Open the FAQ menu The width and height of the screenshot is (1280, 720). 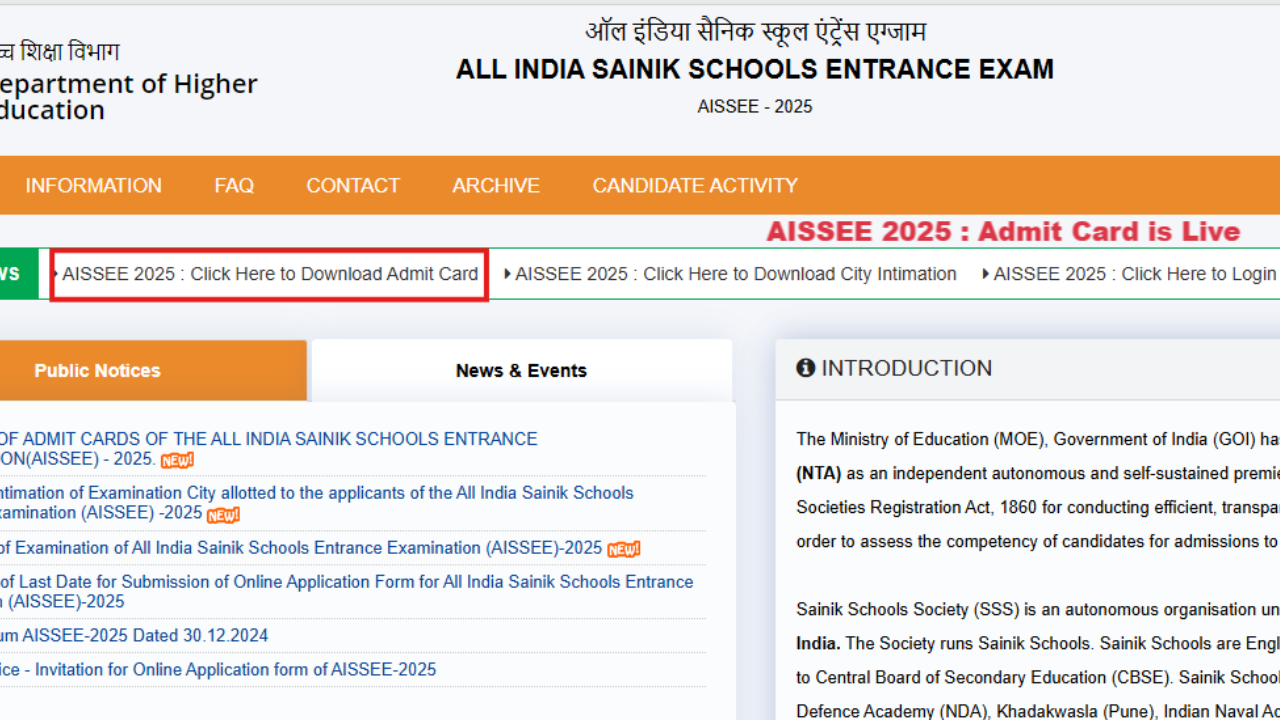click(234, 185)
